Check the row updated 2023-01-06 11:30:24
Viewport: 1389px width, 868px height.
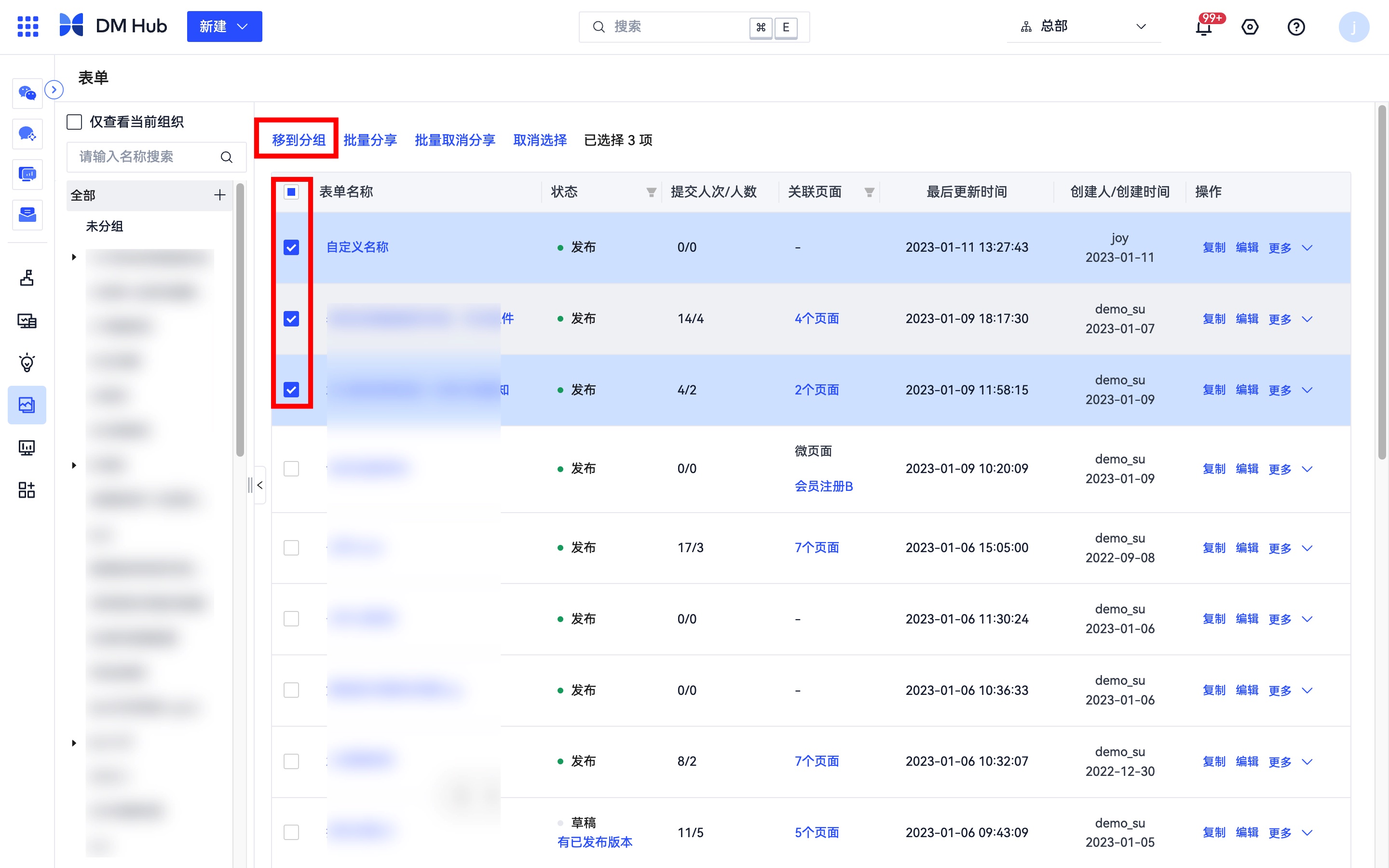[292, 619]
